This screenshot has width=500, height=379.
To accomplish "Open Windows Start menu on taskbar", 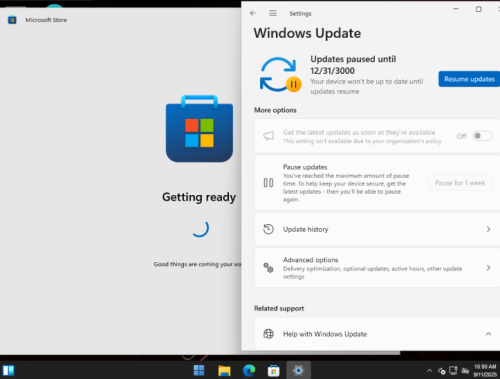I will 199,370.
